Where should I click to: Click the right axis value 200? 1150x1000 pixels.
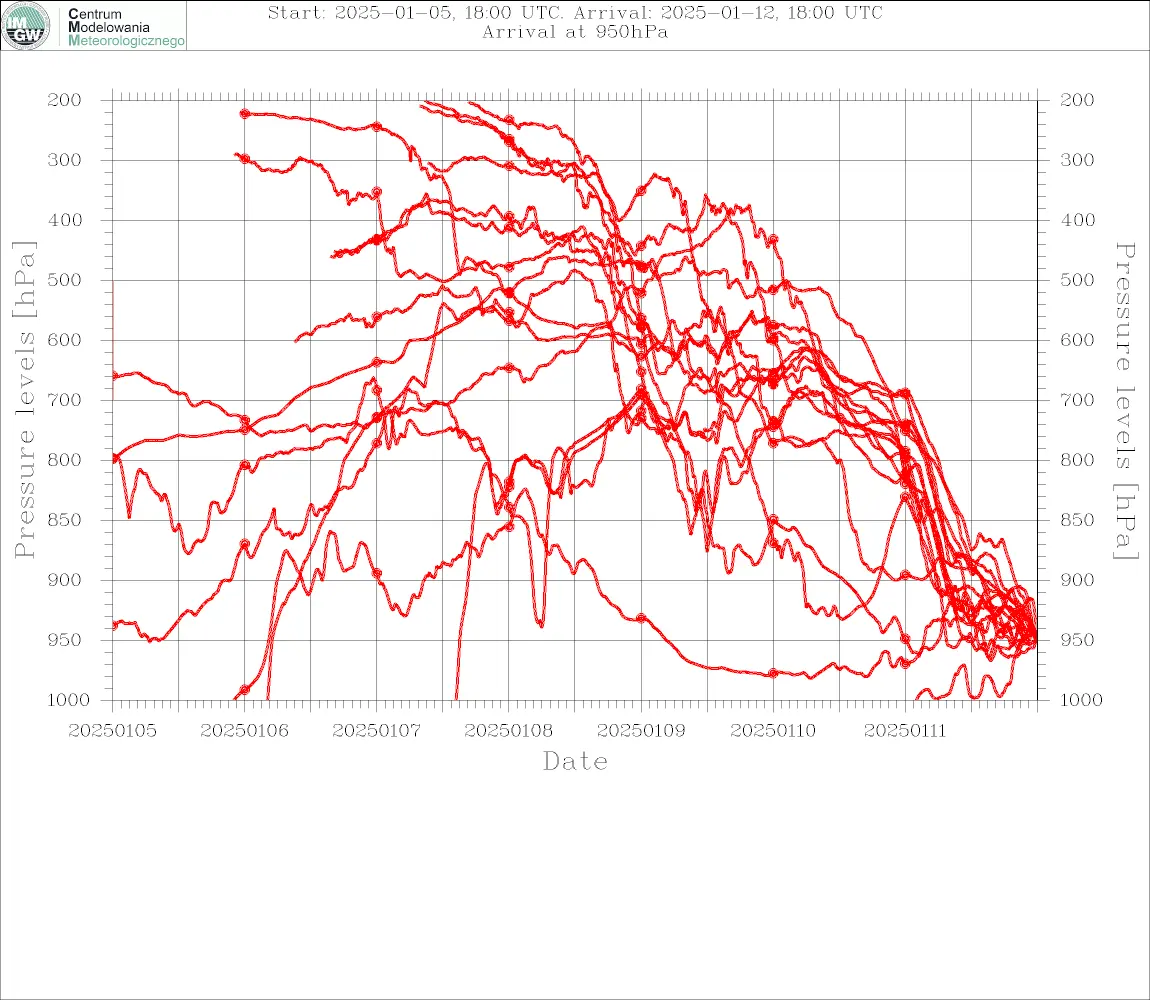pos(1077,100)
